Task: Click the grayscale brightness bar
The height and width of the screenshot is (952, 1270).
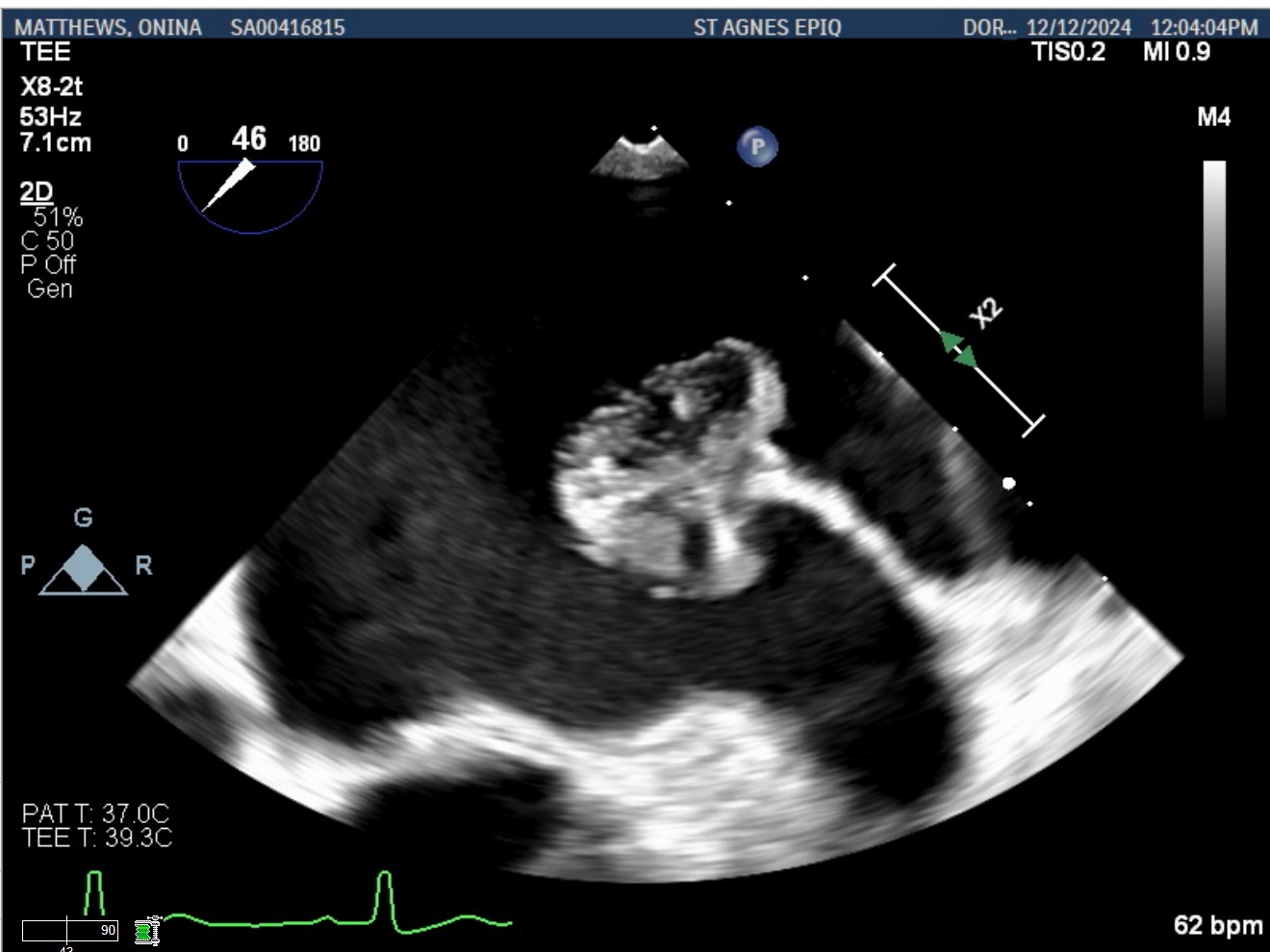Action: (x=1214, y=287)
